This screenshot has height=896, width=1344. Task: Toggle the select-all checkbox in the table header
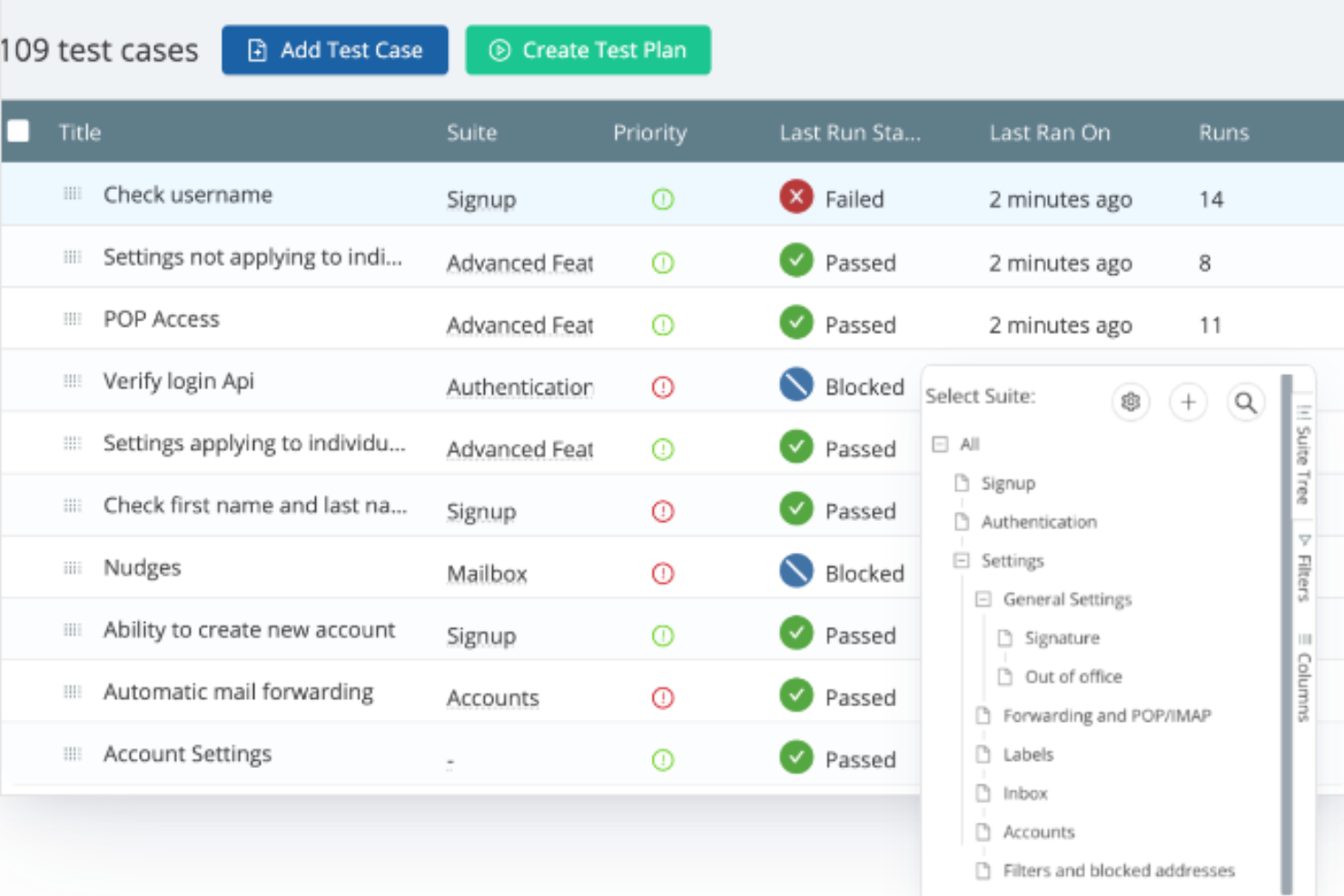point(18,131)
